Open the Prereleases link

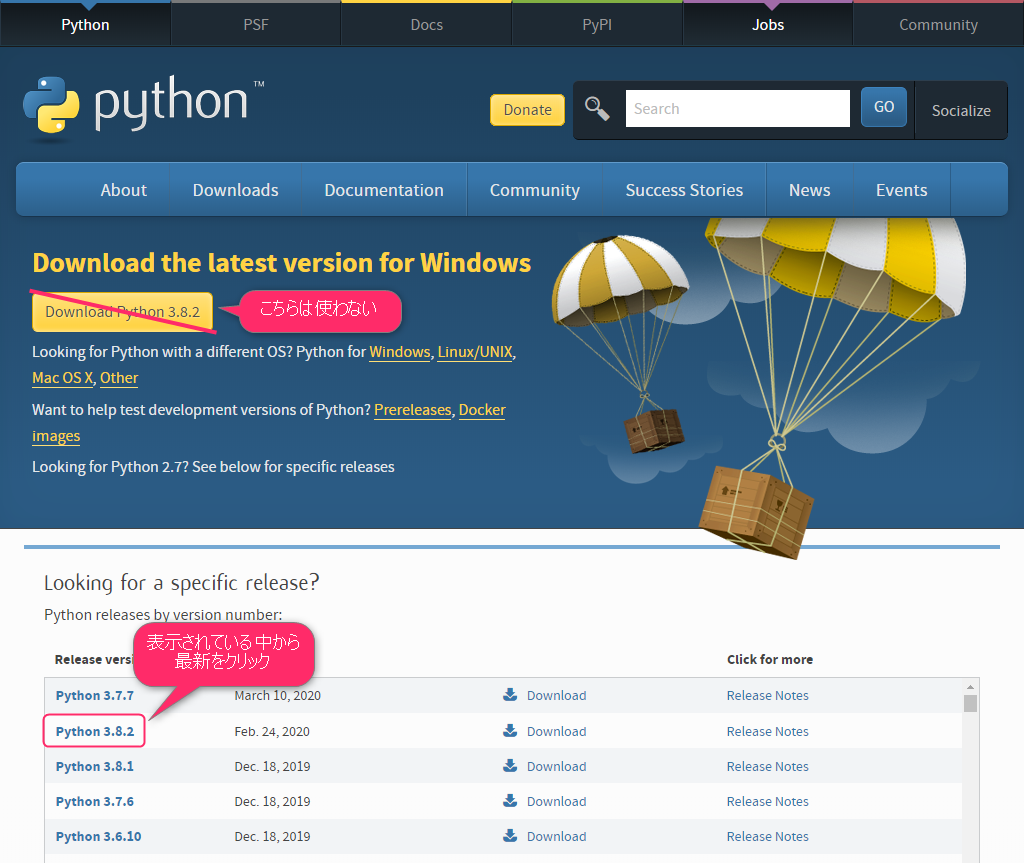click(x=413, y=410)
